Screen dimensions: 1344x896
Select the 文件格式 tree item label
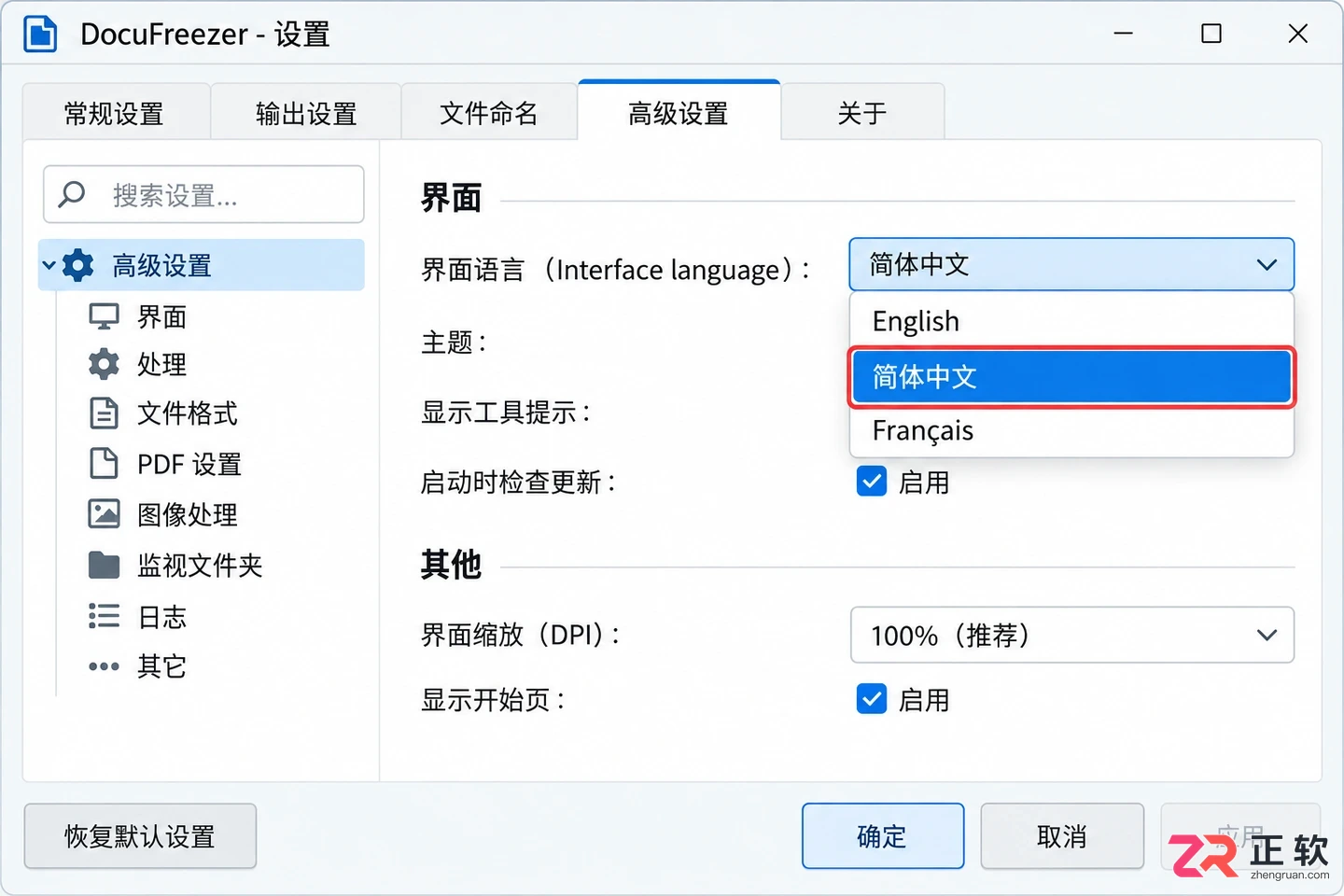[188, 413]
